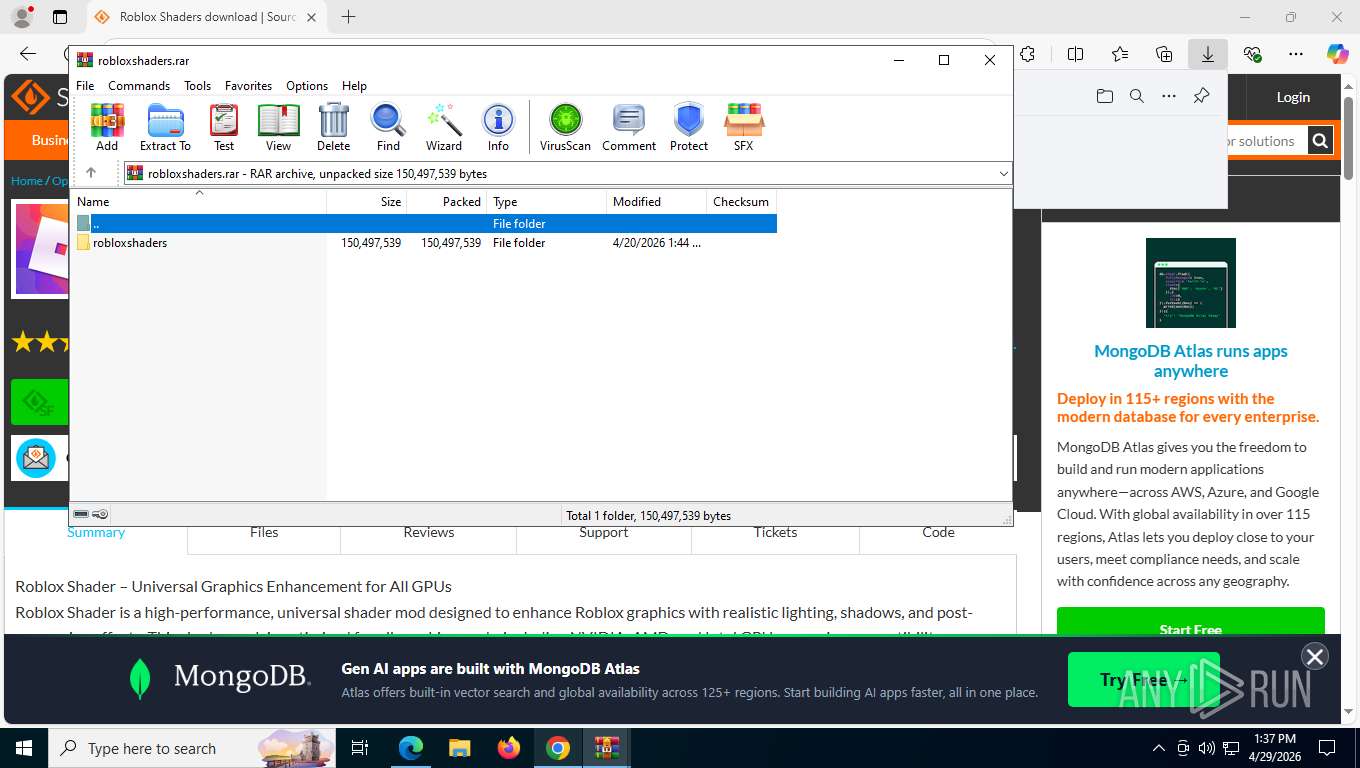Open Edge browser essentials heart icon

[1252, 54]
